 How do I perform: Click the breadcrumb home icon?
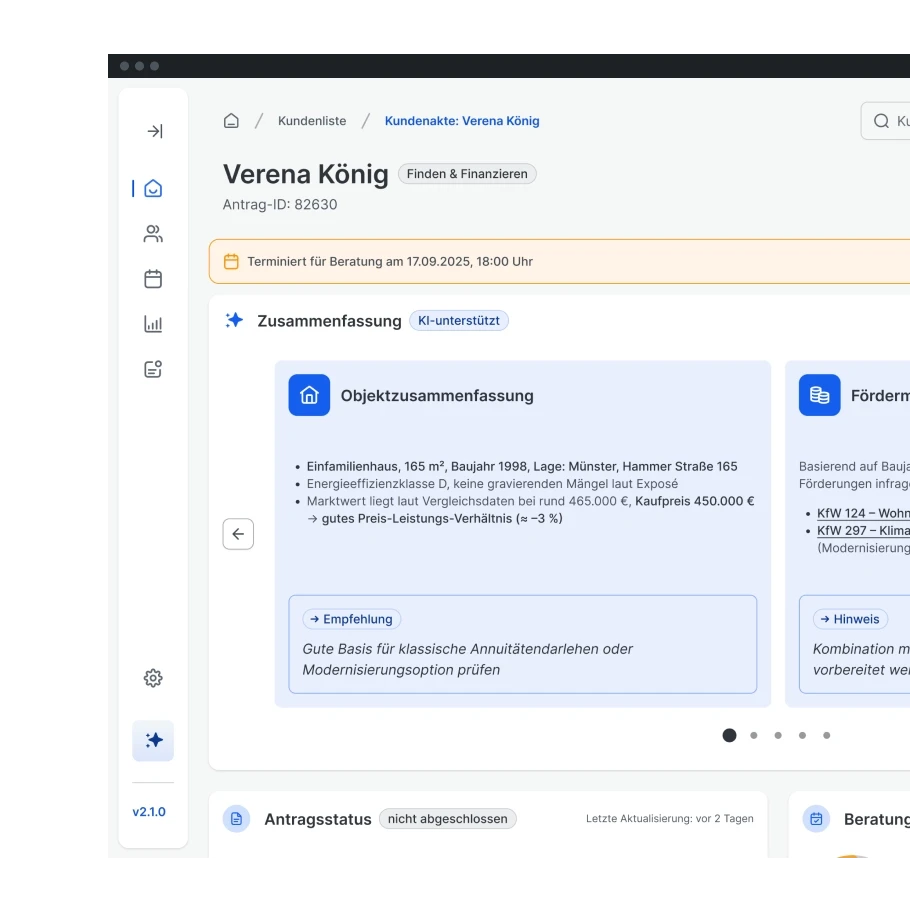pos(231,120)
